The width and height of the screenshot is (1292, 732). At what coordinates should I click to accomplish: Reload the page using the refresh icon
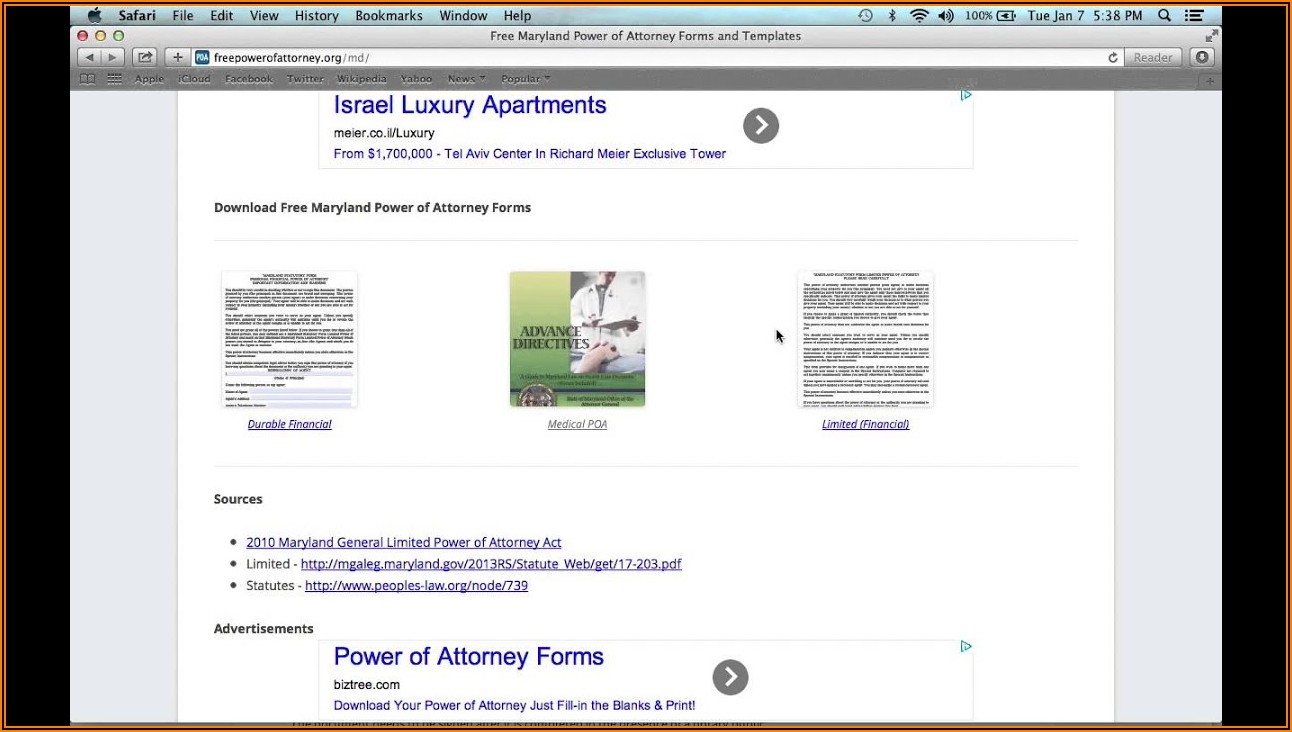1113,58
